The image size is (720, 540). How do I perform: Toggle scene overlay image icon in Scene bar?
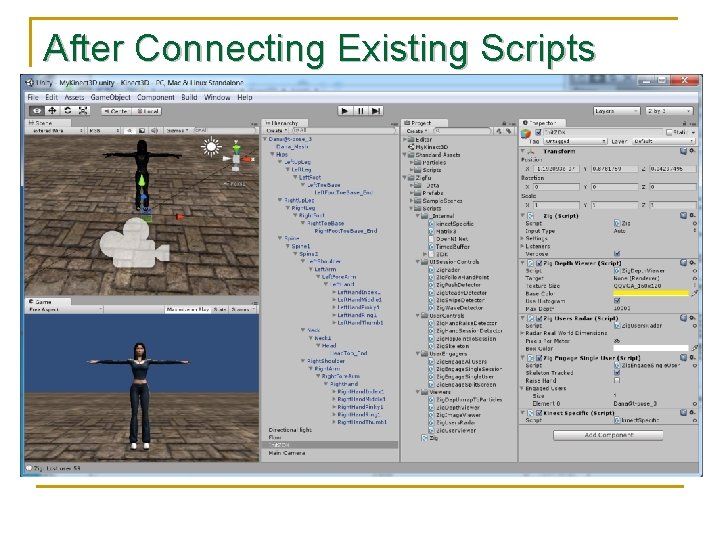click(x=142, y=131)
